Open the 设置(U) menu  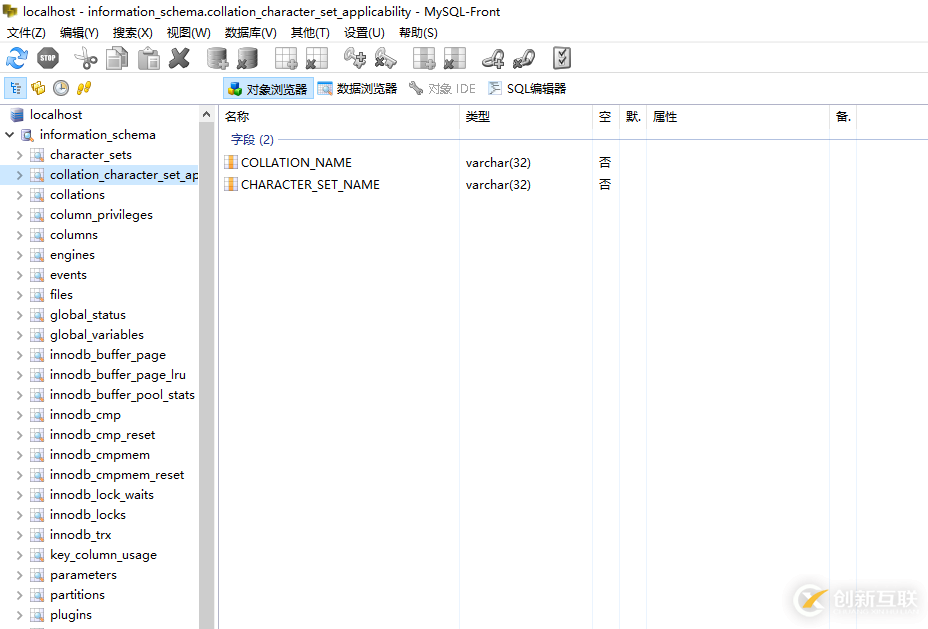click(364, 33)
